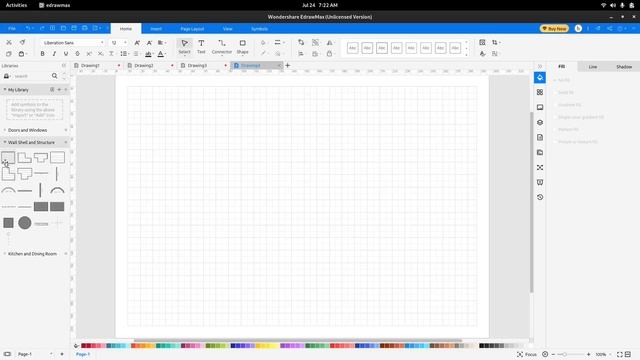This screenshot has width=640, height=360.
Task: Select the No fill option
Action: 562,80
